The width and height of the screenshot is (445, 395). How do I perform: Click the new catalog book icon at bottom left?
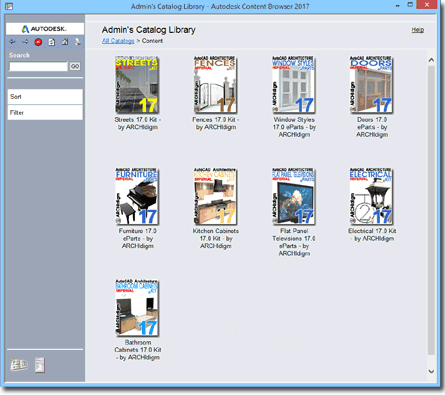(19, 365)
